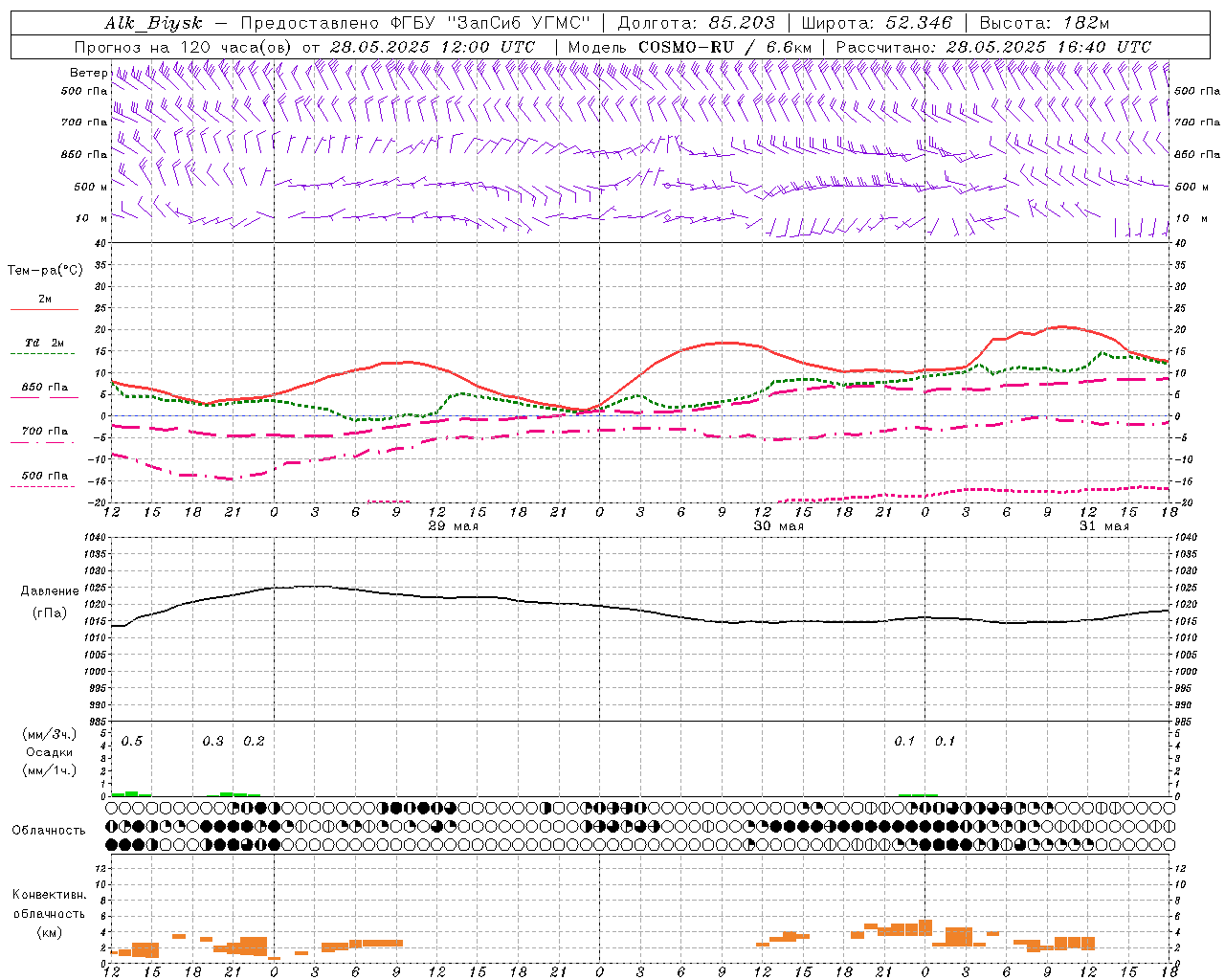
Task: Click the (км) kilometre unit label
Action: [49, 932]
